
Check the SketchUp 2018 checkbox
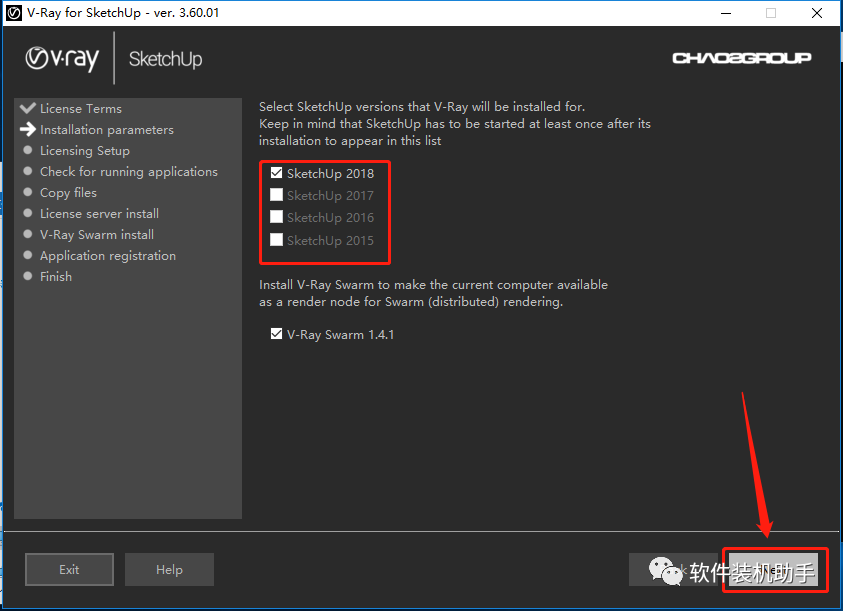(x=276, y=173)
